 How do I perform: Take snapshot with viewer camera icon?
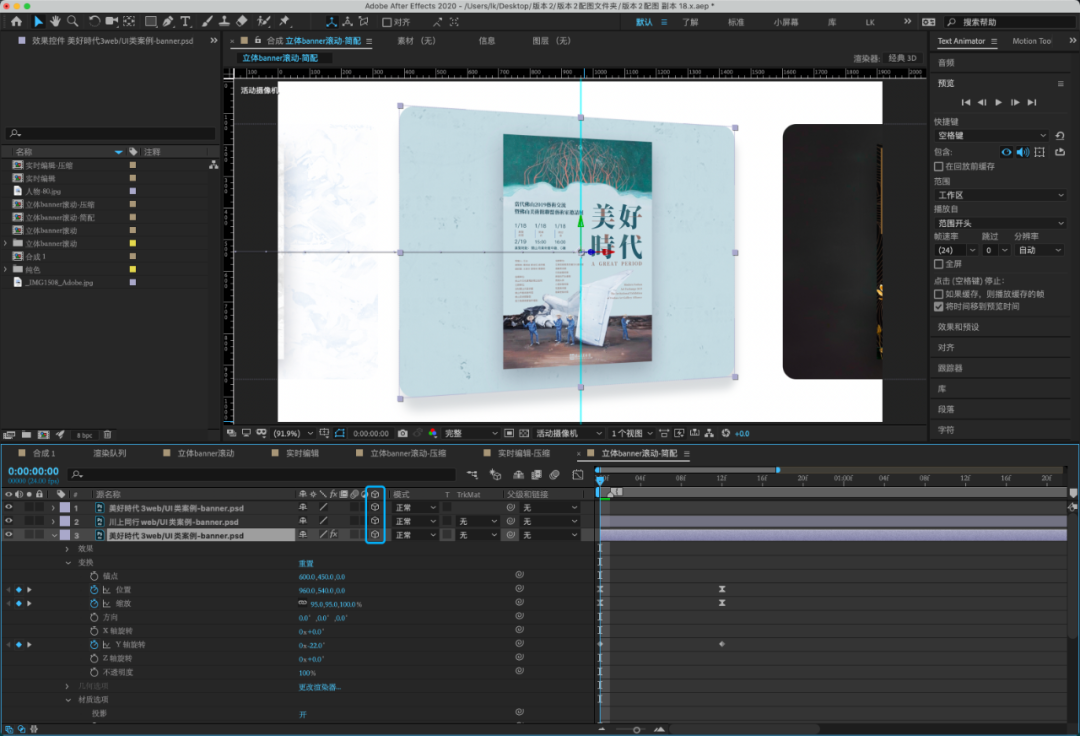click(x=402, y=433)
